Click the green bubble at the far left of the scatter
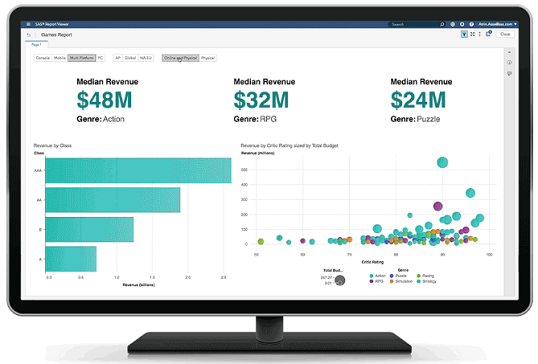Screen dimensions: 538x364 [261, 242]
